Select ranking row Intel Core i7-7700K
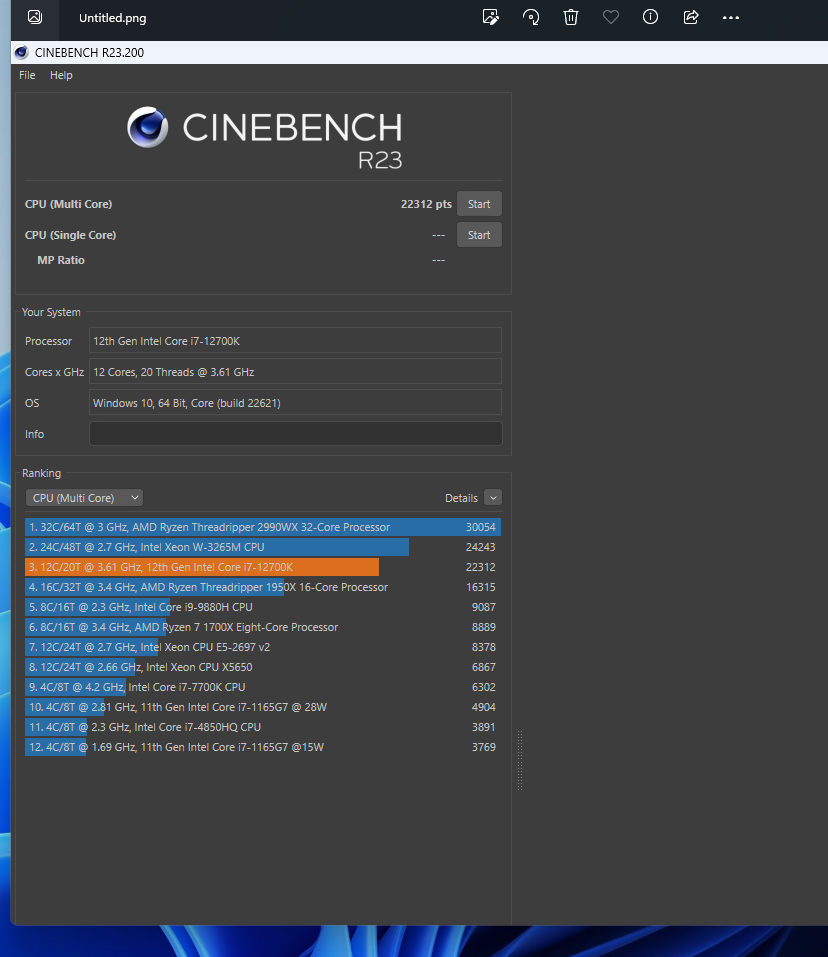This screenshot has width=828, height=957. tap(263, 687)
